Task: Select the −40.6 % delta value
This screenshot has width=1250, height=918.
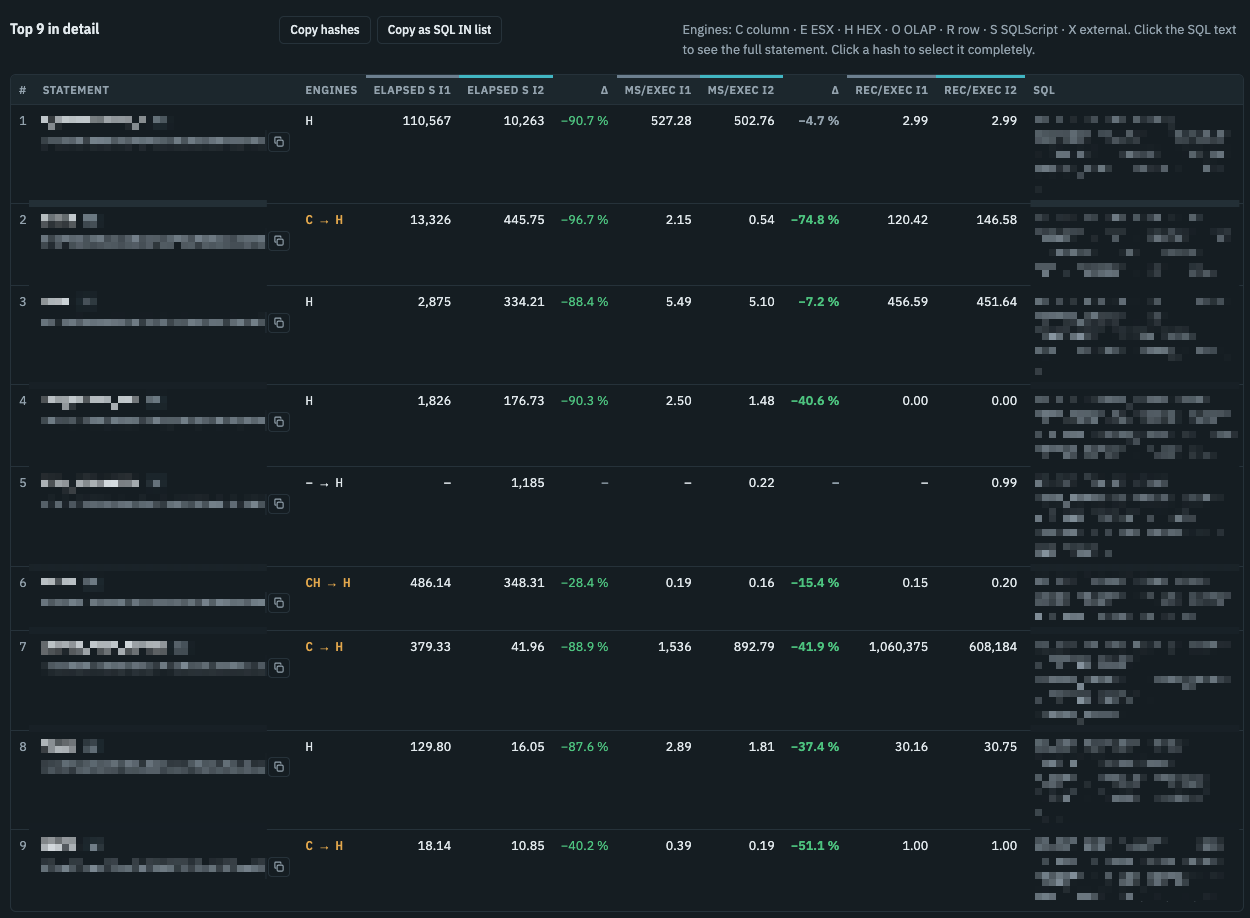Action: tap(815, 401)
